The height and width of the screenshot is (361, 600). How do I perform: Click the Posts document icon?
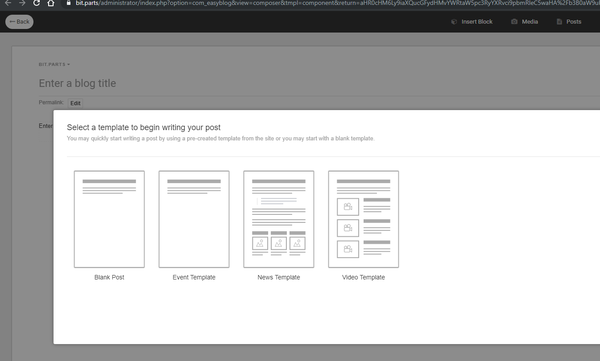tap(559, 22)
